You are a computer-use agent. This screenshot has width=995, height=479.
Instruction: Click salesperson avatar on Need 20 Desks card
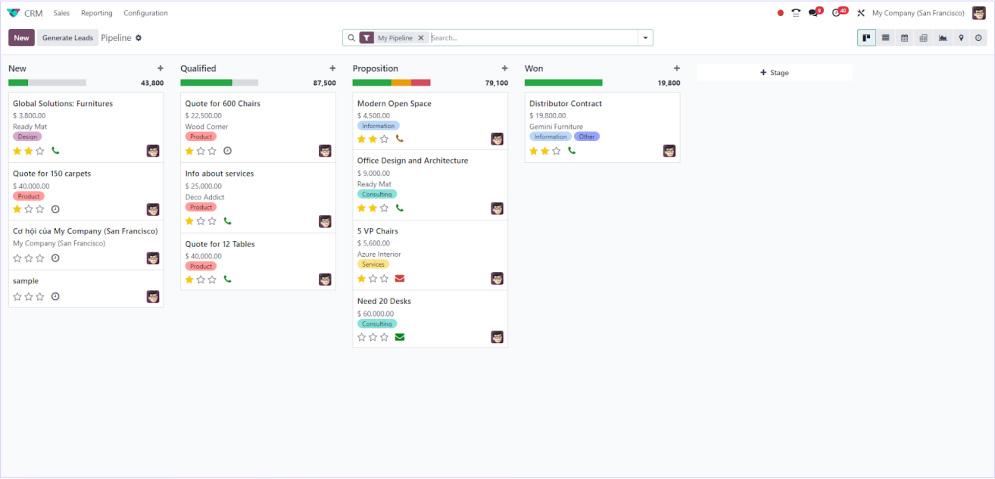(498, 337)
